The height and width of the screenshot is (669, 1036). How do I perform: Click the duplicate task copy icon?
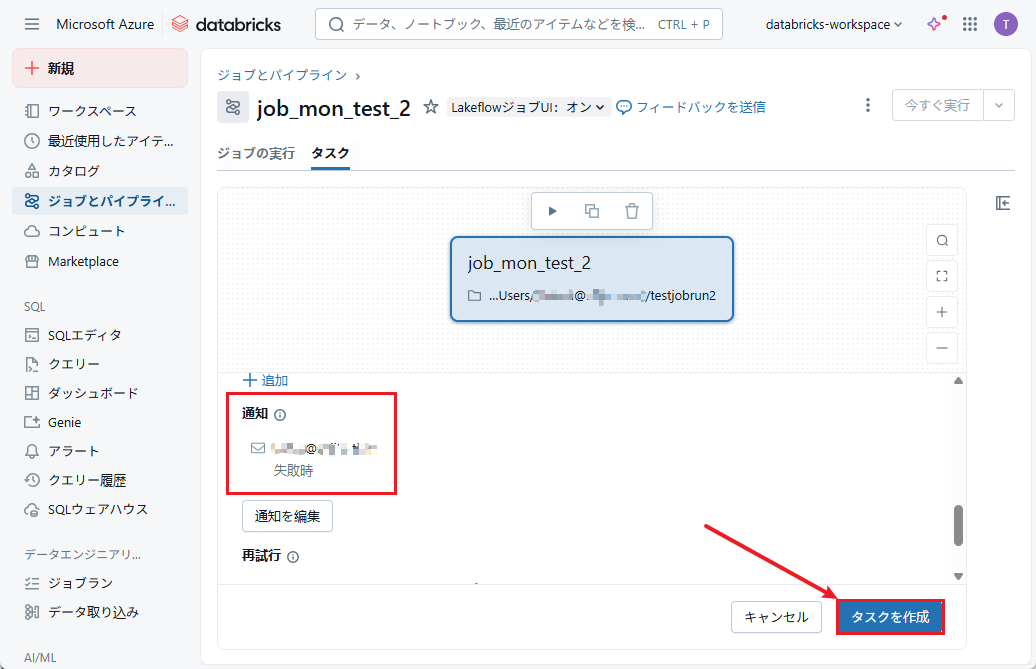[592, 211]
